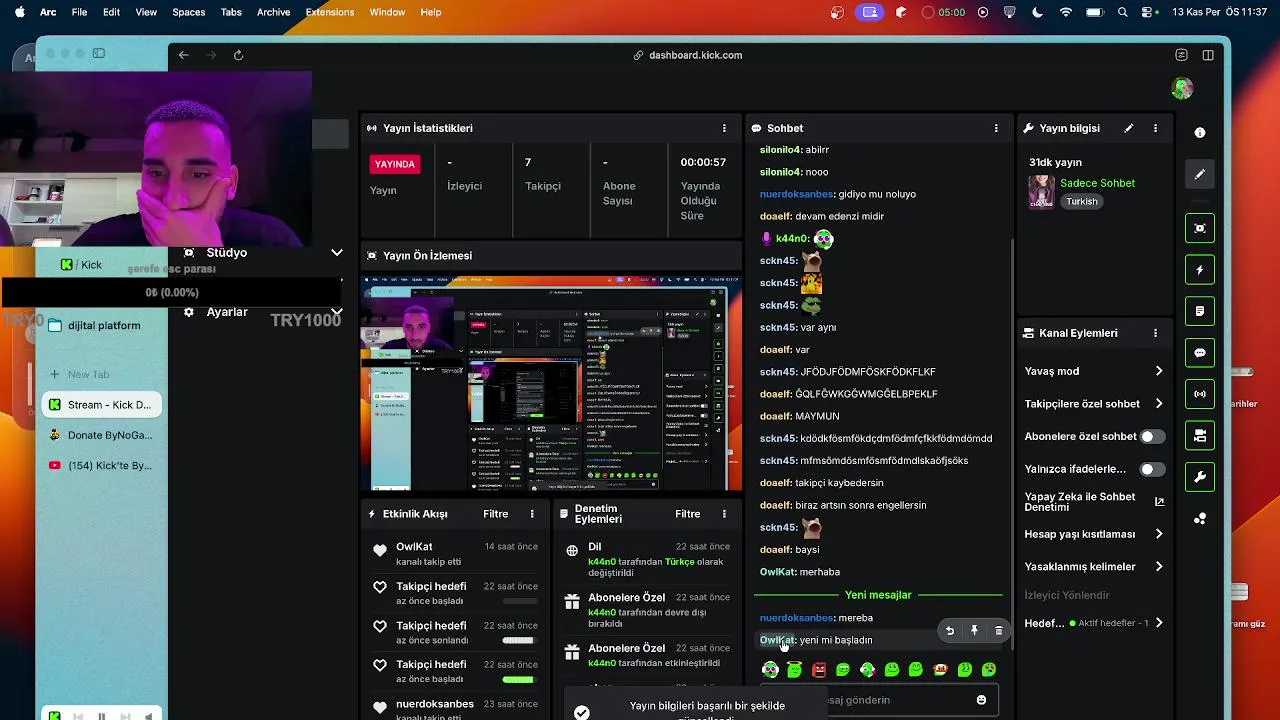
Task: Click the menu bar screen recording indicator
Action: 869,12
